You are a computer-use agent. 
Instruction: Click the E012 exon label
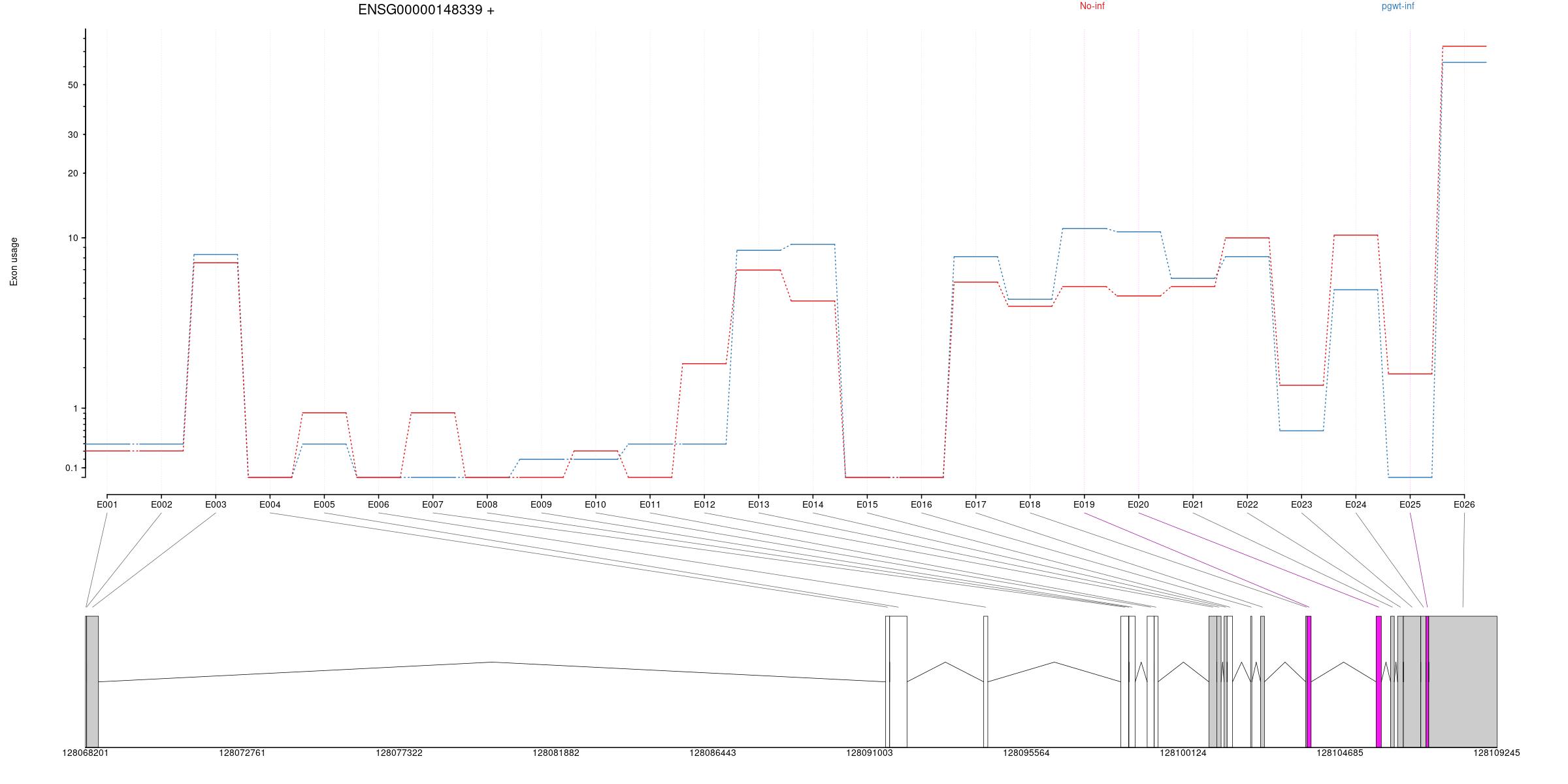[704, 504]
